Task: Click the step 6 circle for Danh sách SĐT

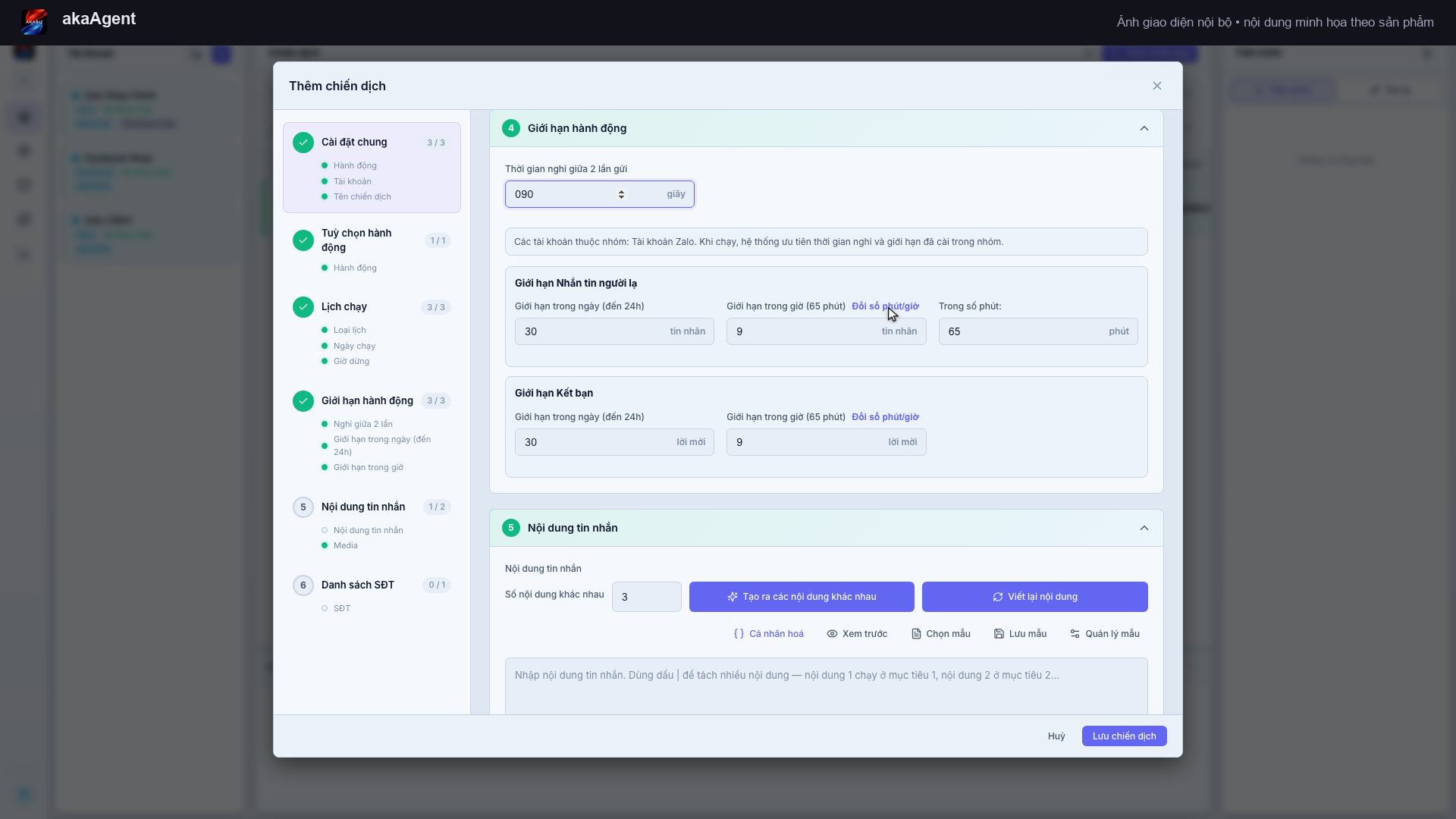Action: (x=303, y=585)
